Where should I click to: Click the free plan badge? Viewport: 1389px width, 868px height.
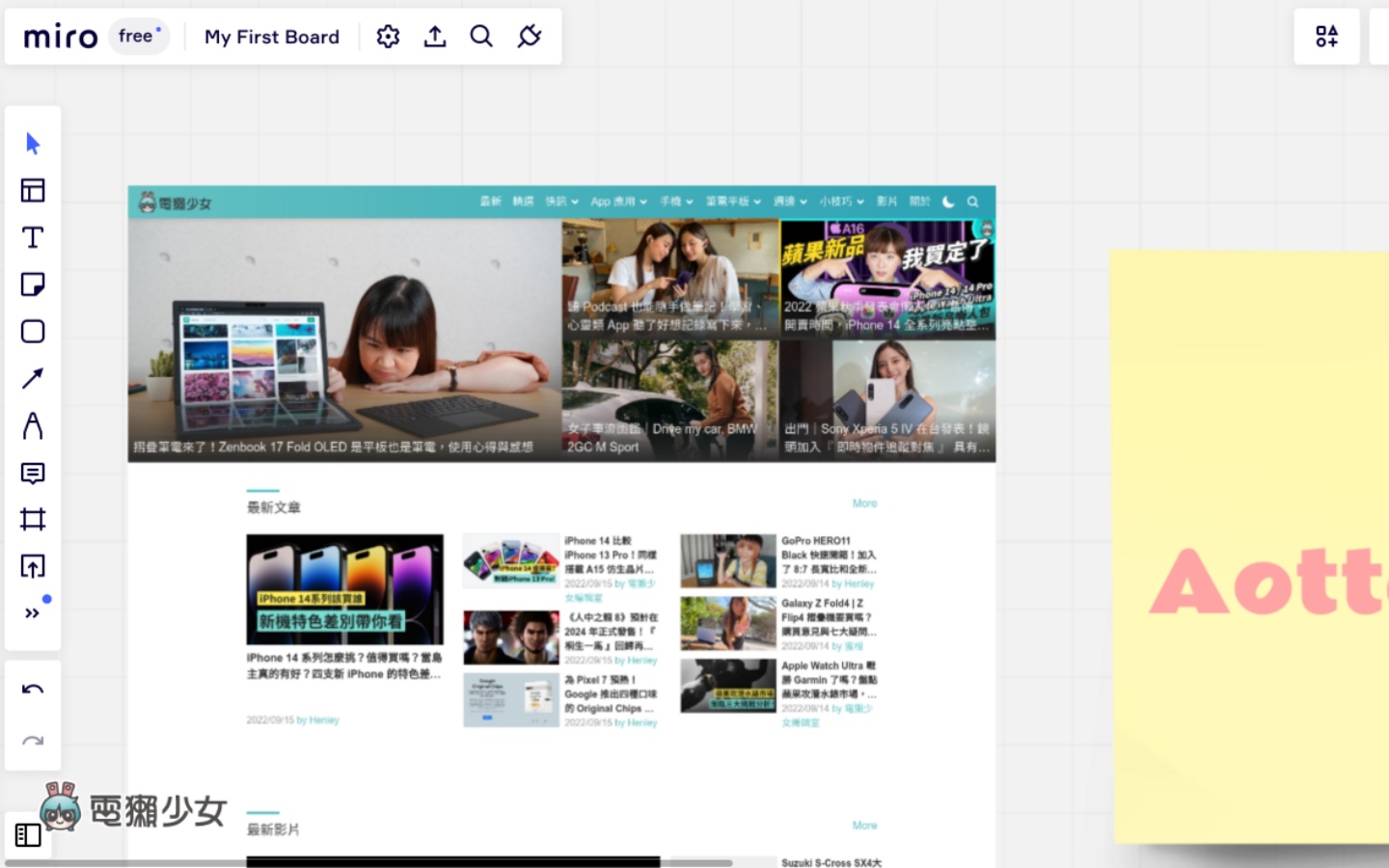pos(140,36)
